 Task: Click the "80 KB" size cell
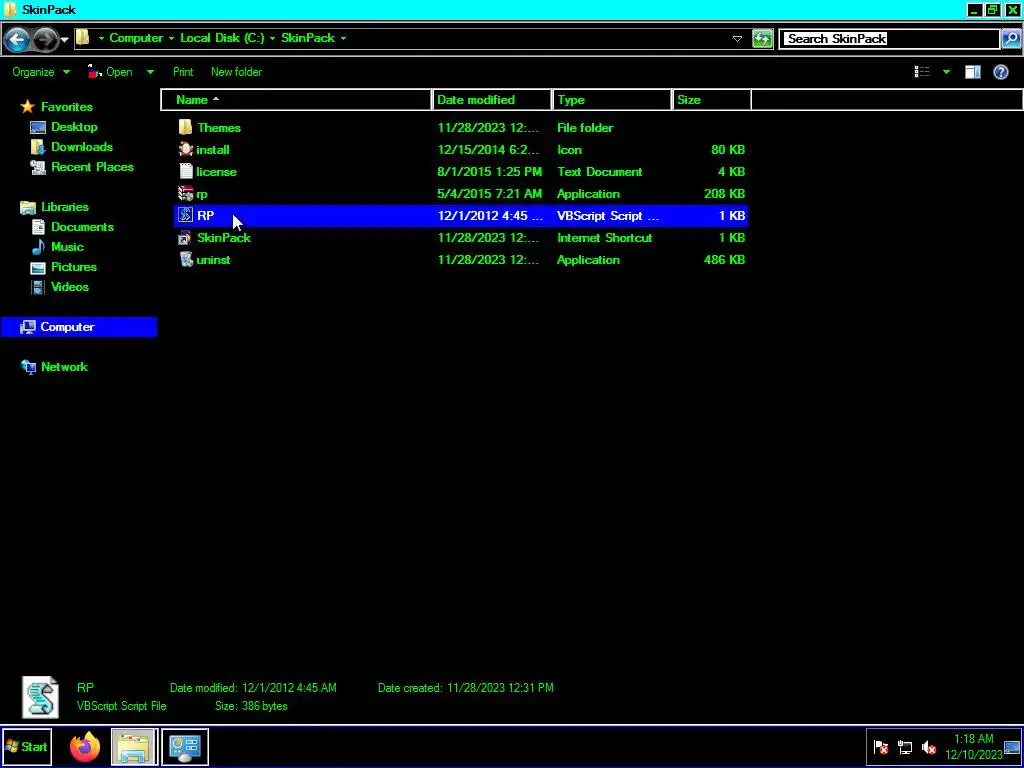click(728, 150)
